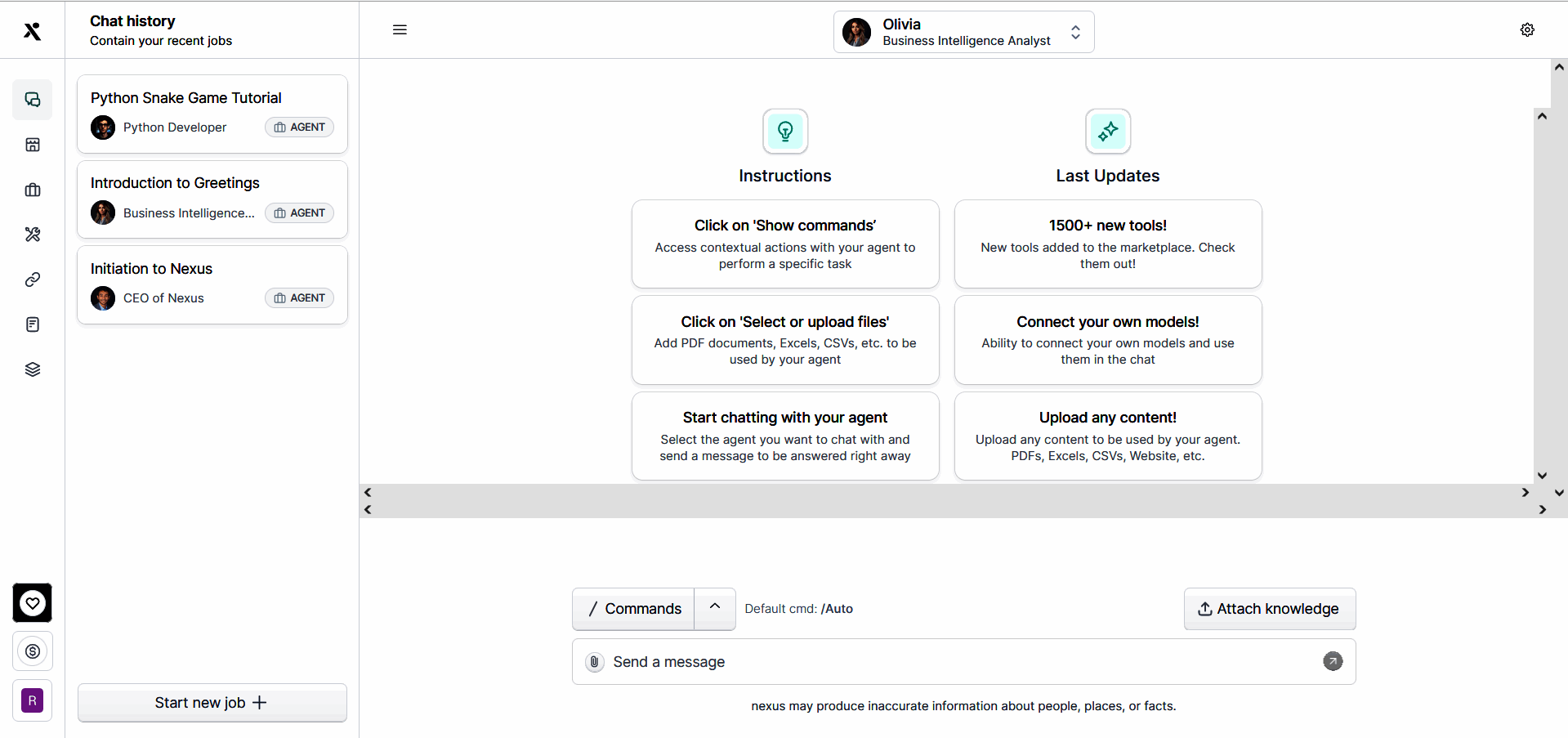
Task: Open the dollar credits icon in sidebar
Action: (x=33, y=651)
